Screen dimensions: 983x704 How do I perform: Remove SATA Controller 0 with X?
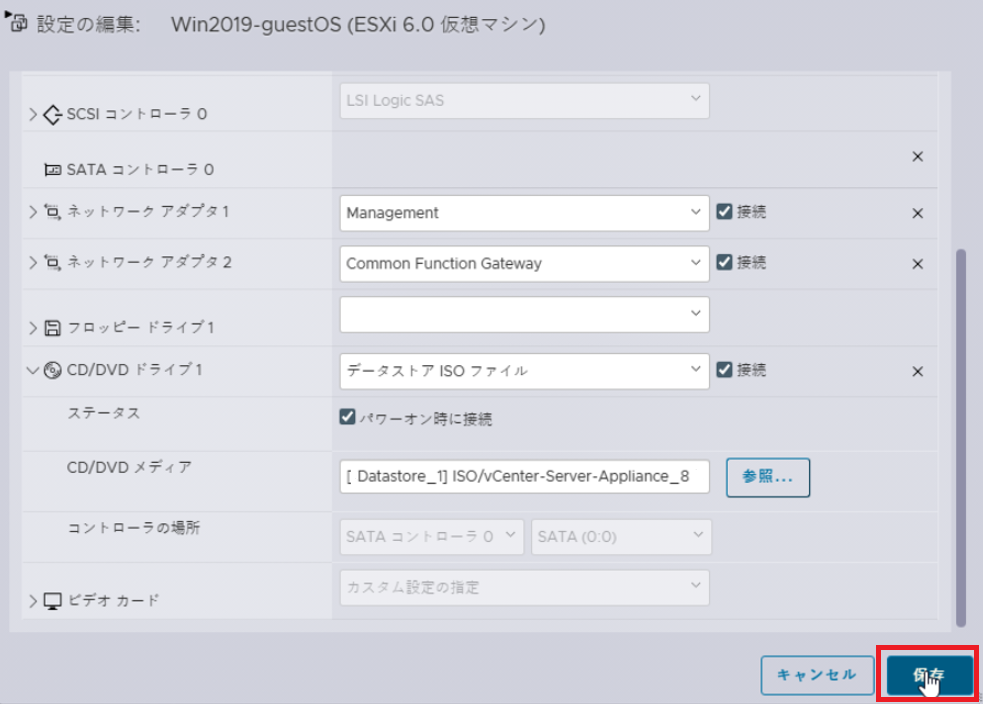click(x=917, y=156)
